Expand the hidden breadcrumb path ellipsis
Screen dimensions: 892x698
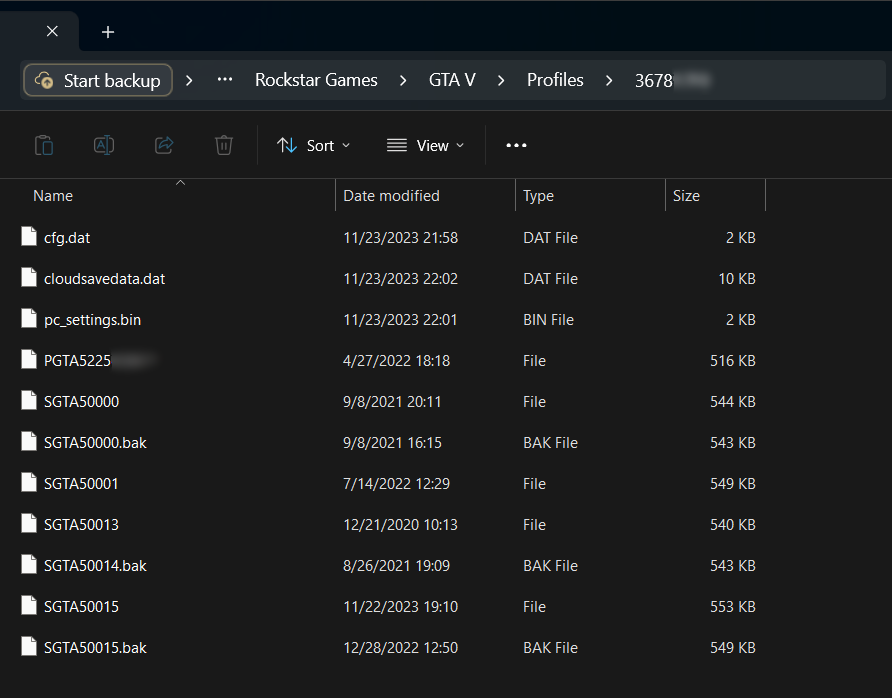[225, 80]
